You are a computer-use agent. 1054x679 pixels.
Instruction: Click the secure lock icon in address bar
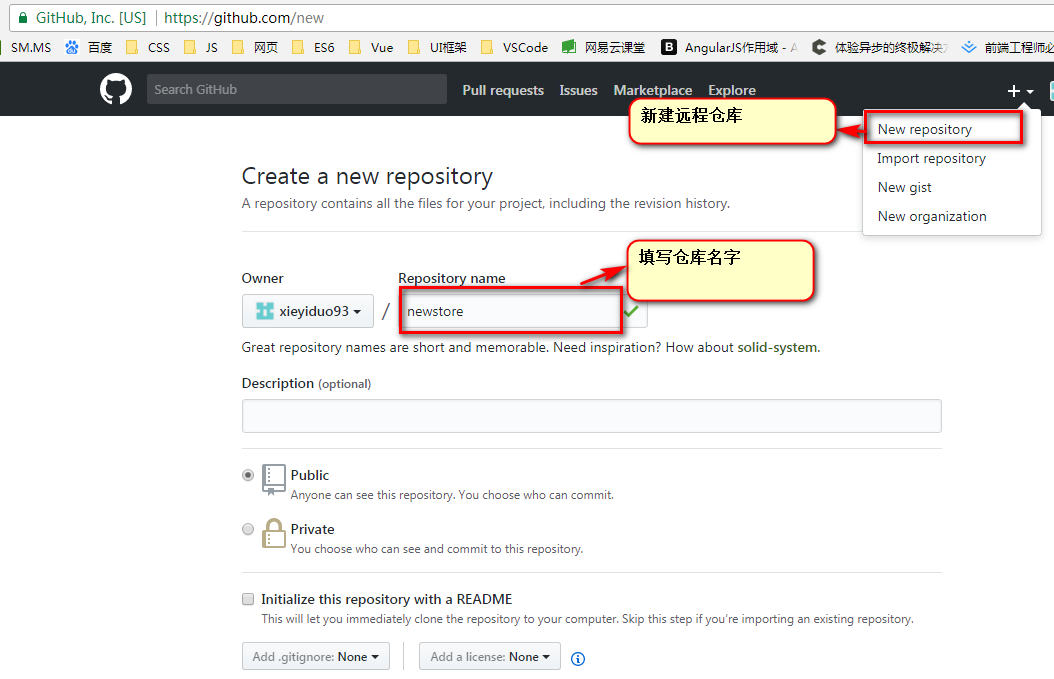pyautogui.click(x=23, y=18)
